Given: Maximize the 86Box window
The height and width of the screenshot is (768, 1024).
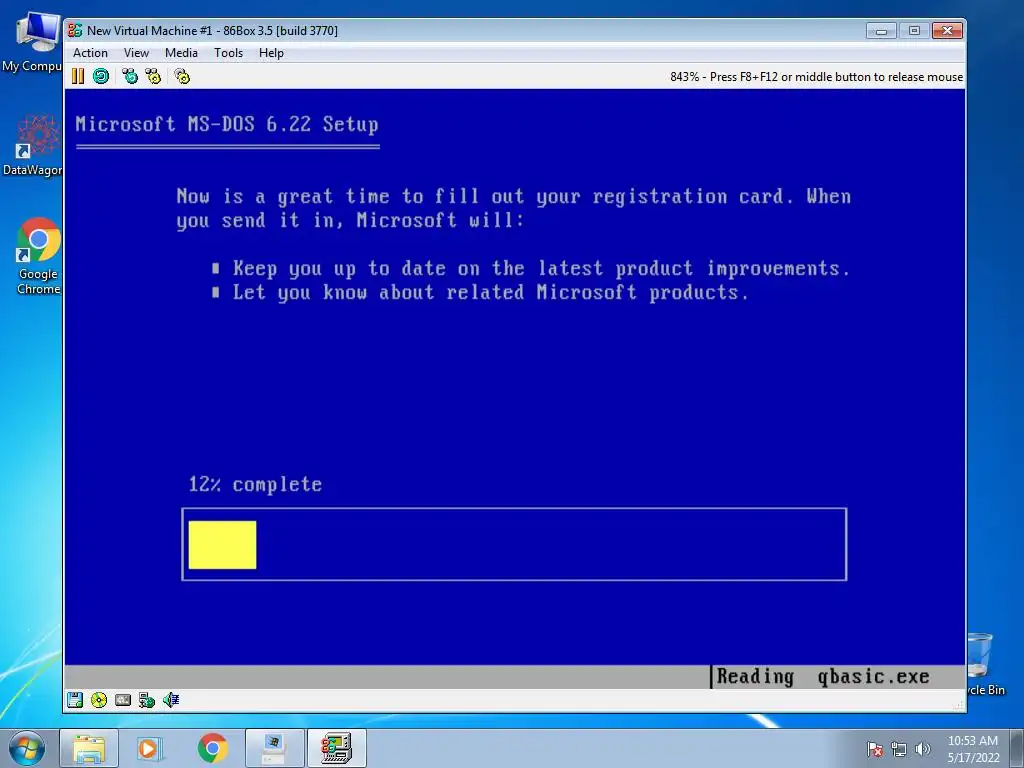Looking at the screenshot, I should pos(914,31).
